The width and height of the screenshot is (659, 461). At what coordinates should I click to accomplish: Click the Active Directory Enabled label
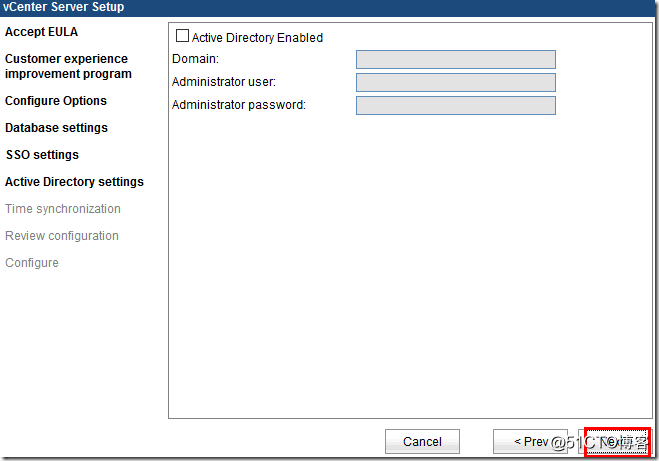(x=257, y=38)
